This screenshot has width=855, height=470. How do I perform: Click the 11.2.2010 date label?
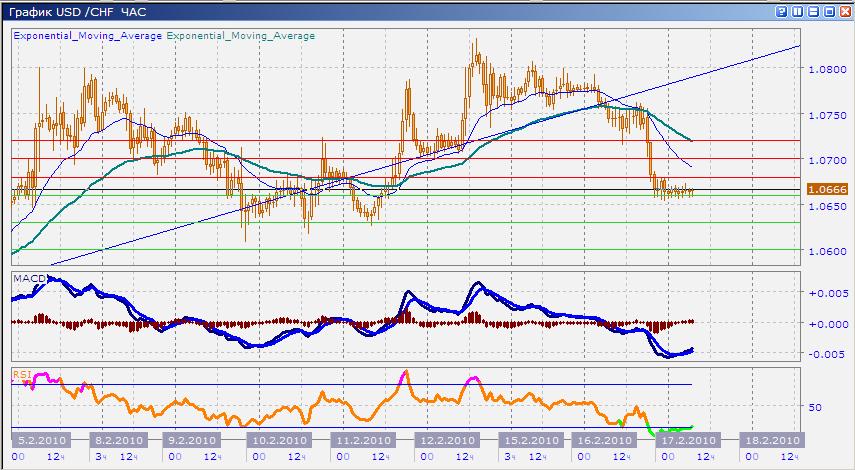point(361,440)
